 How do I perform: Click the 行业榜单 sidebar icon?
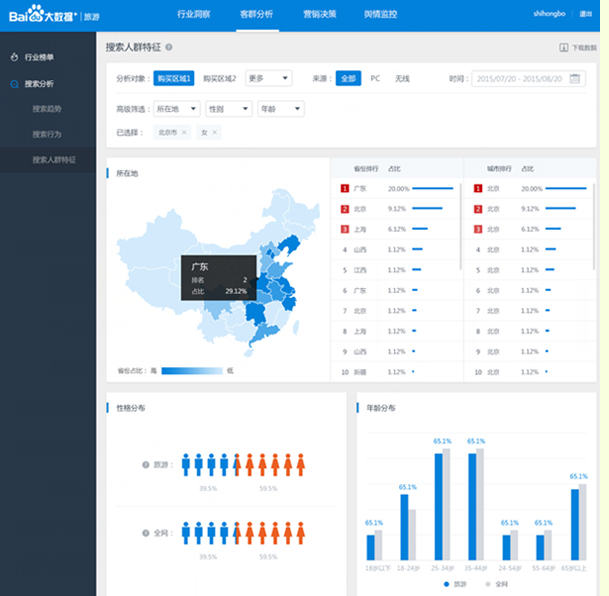pyautogui.click(x=14, y=58)
